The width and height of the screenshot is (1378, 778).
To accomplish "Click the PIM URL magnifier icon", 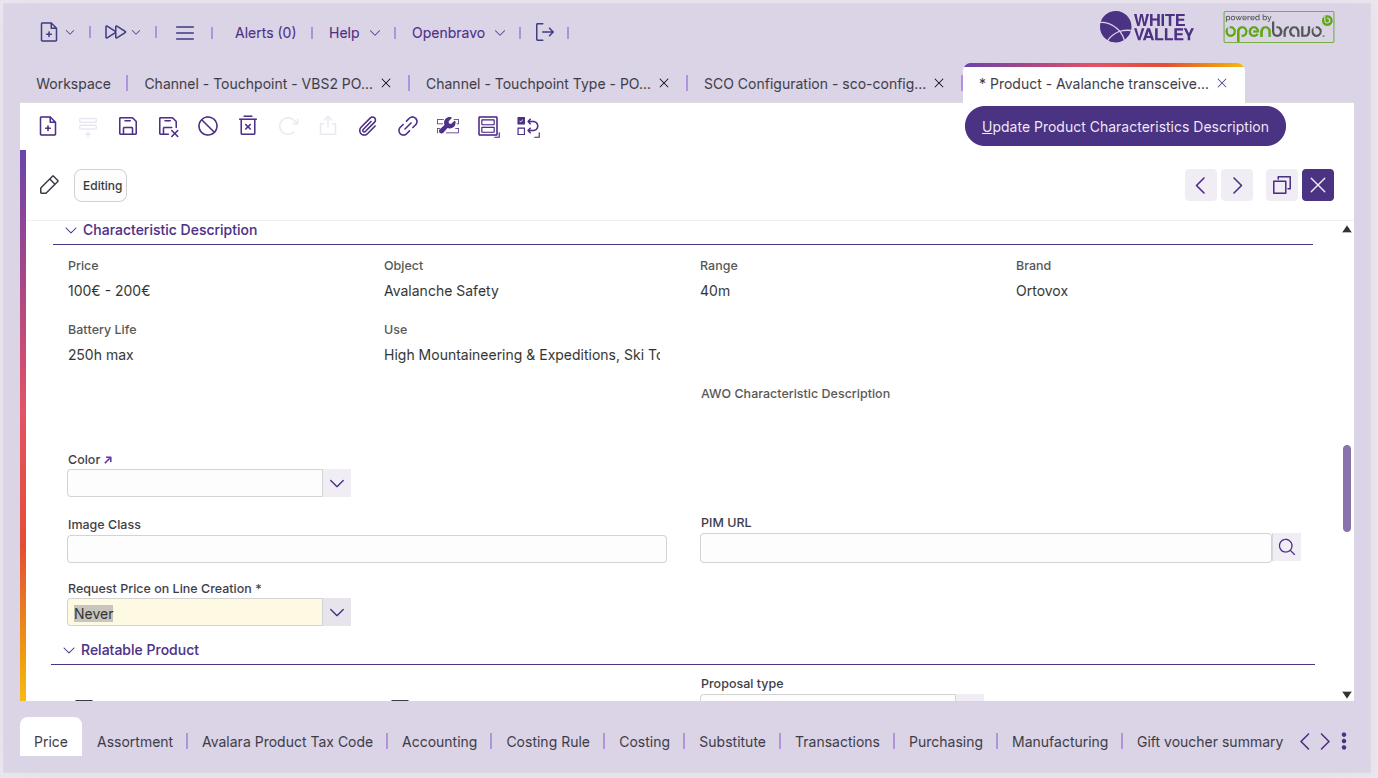I will point(1286,547).
